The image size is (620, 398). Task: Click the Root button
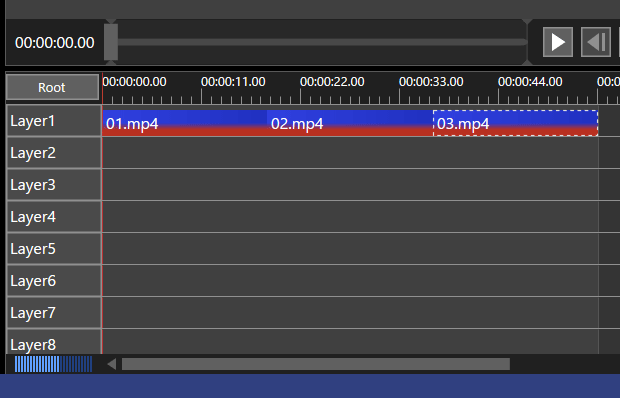point(52,87)
